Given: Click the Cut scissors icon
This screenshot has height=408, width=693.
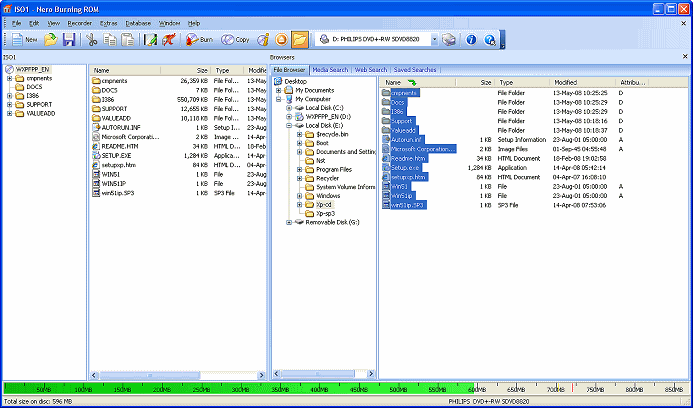Looking at the screenshot, I should click(x=91, y=40).
